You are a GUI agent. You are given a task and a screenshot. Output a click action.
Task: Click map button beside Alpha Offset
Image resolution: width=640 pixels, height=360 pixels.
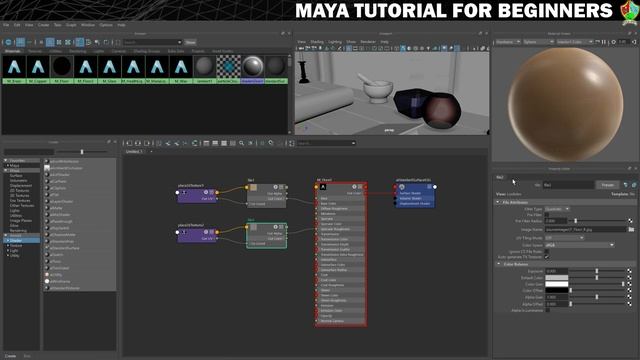[x=629, y=304]
